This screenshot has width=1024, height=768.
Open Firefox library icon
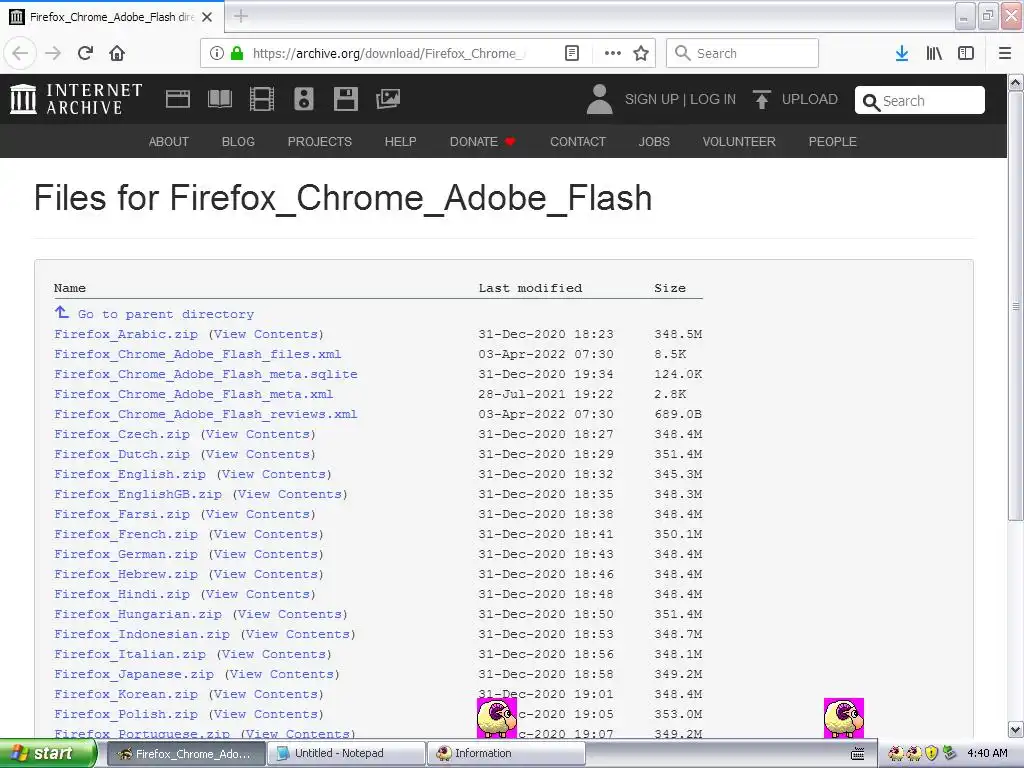pos(934,54)
